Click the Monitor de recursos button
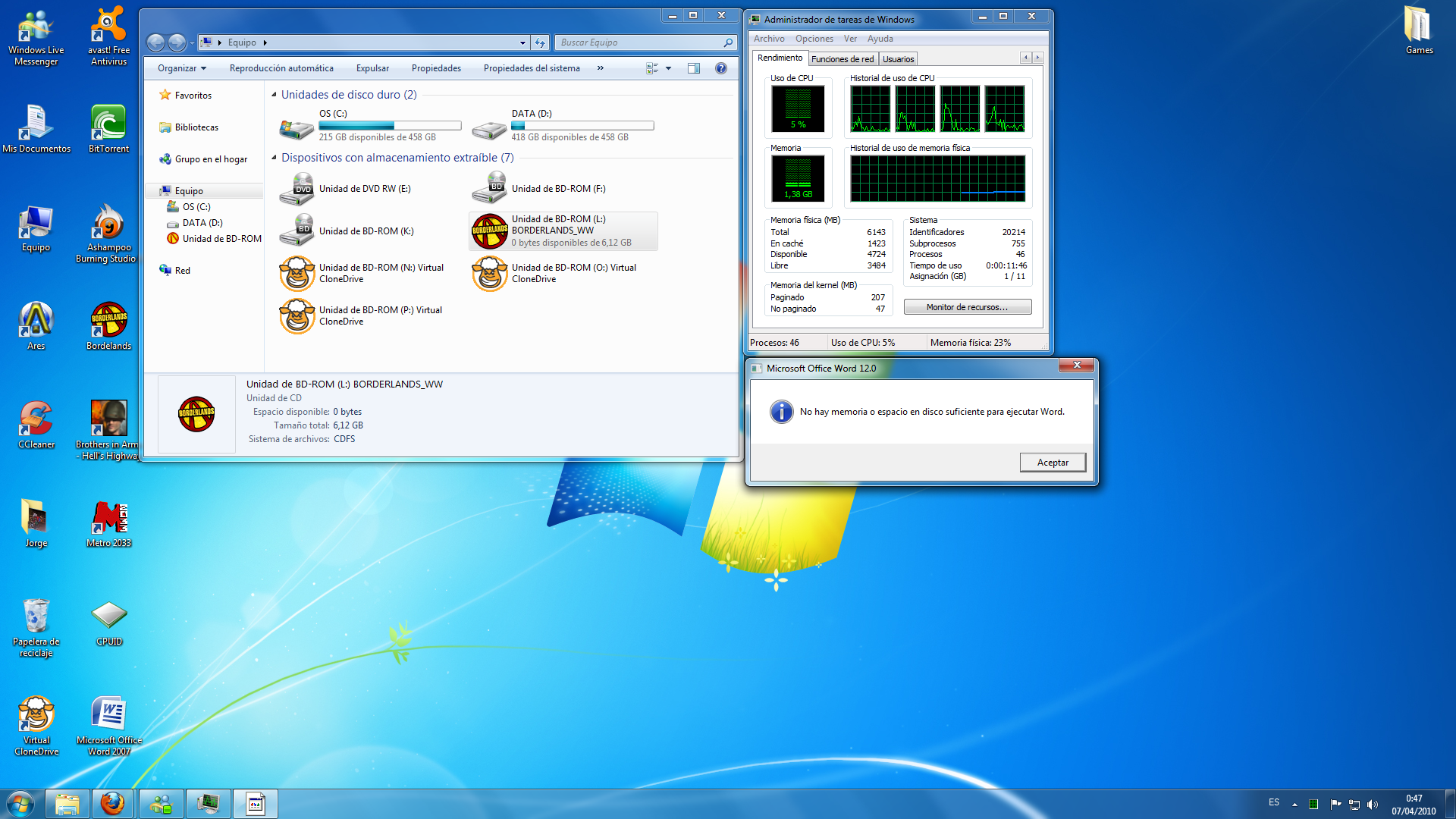The image size is (1456, 819). point(967,307)
